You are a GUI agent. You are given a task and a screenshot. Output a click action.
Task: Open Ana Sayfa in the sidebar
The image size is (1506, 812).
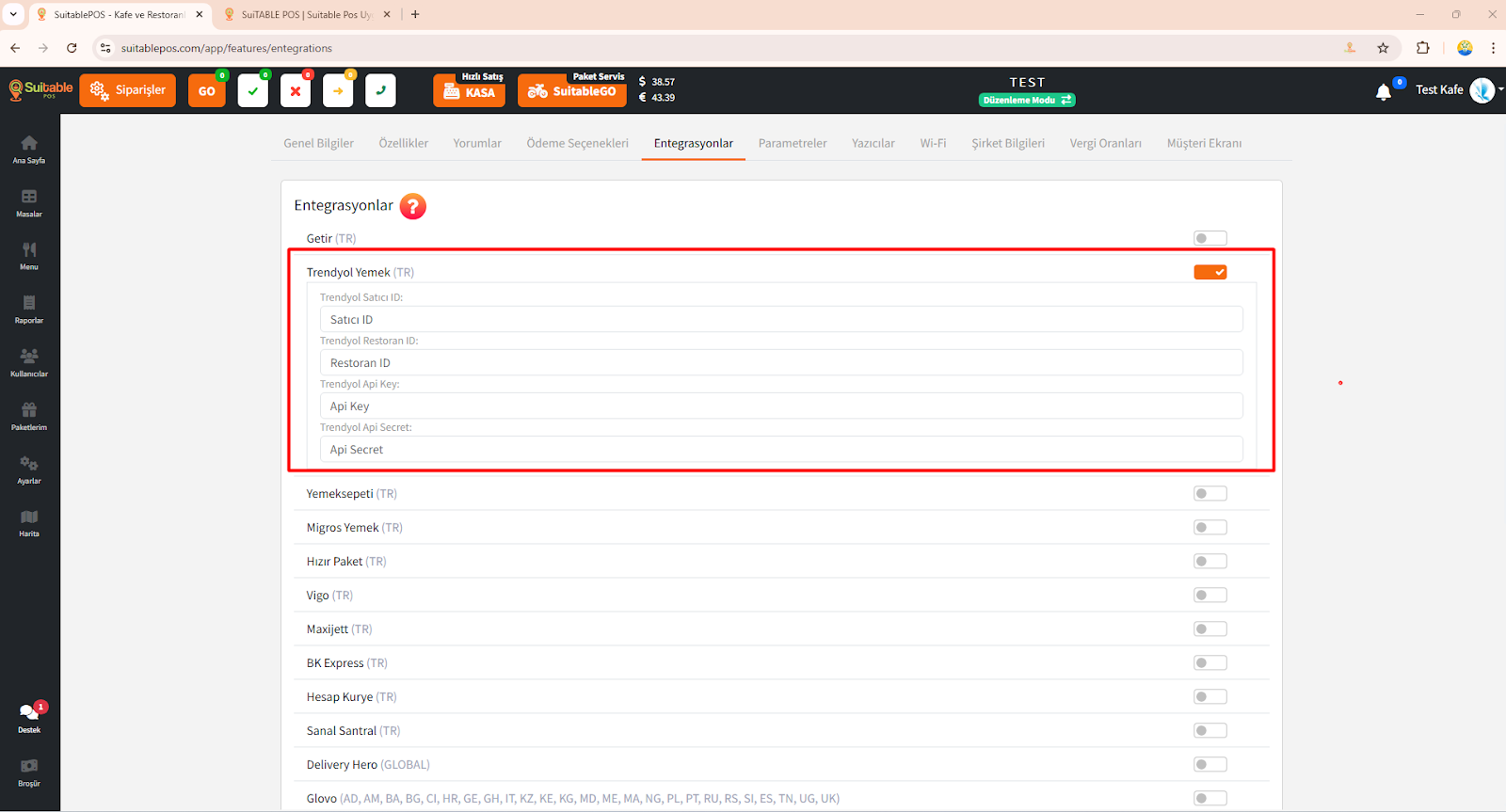point(29,149)
